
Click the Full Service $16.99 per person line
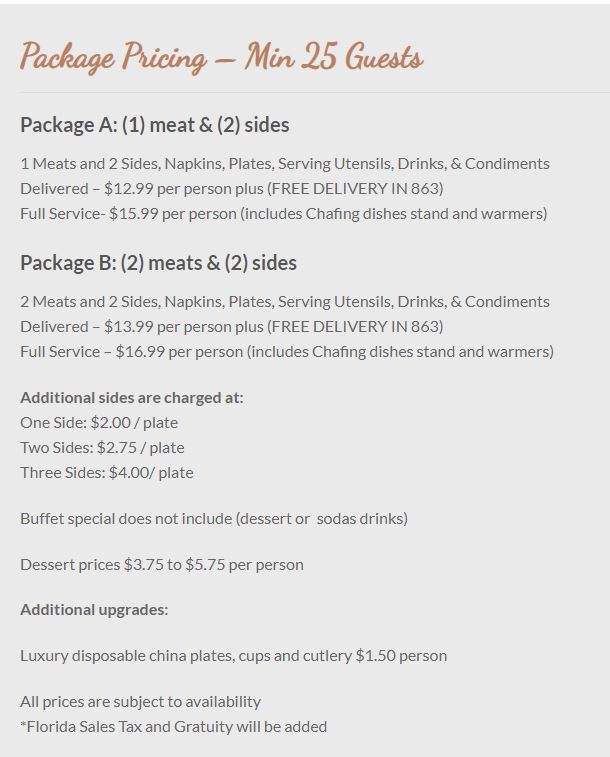[x=286, y=351]
